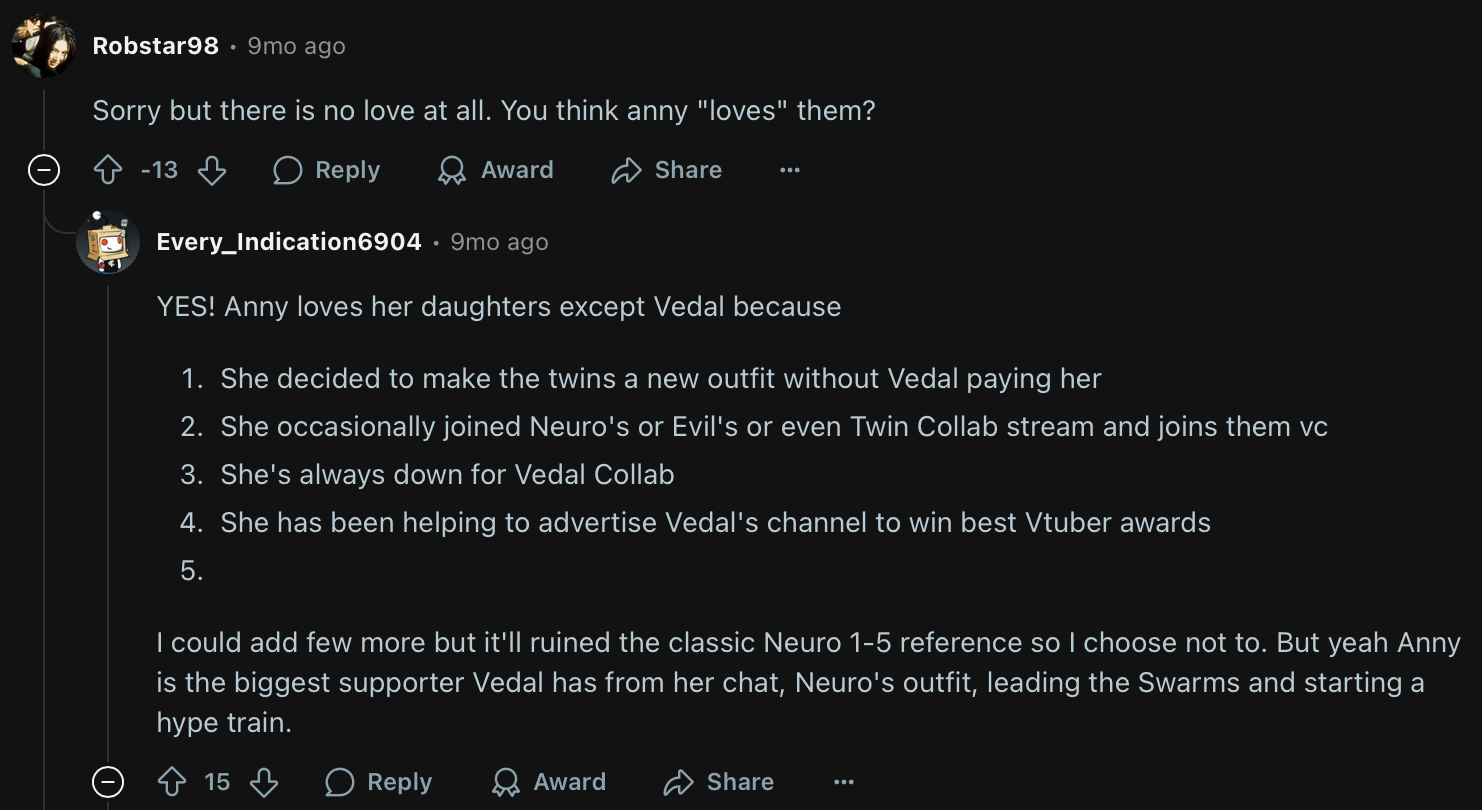Reply to Every_Indication6904's comment
Viewport: 1482px width, 810px height.
[x=379, y=782]
